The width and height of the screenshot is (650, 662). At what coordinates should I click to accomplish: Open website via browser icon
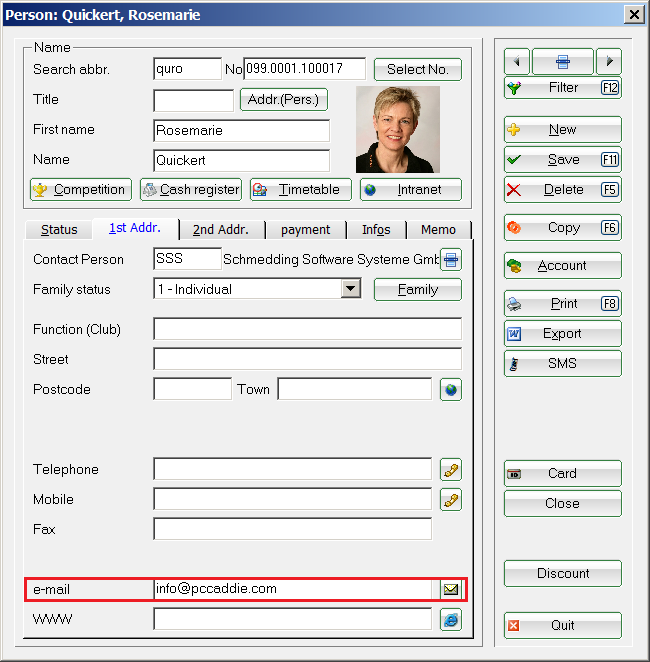tap(451, 620)
